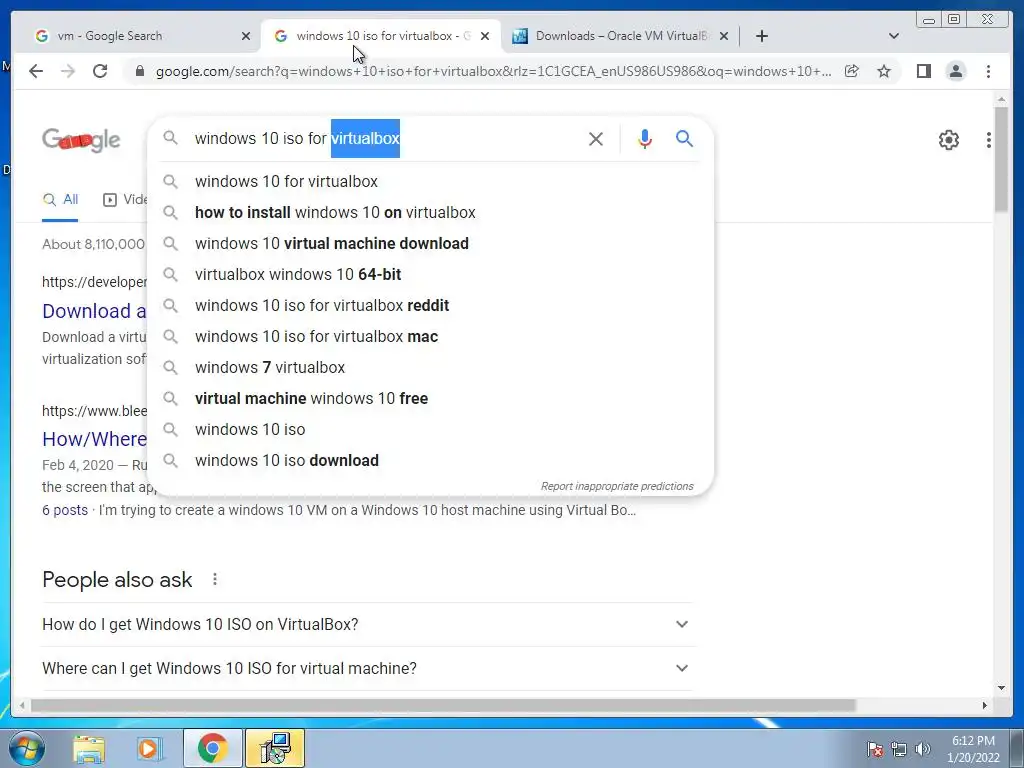Open the Windows Start menu
The width and height of the screenshot is (1024, 768).
coord(27,748)
